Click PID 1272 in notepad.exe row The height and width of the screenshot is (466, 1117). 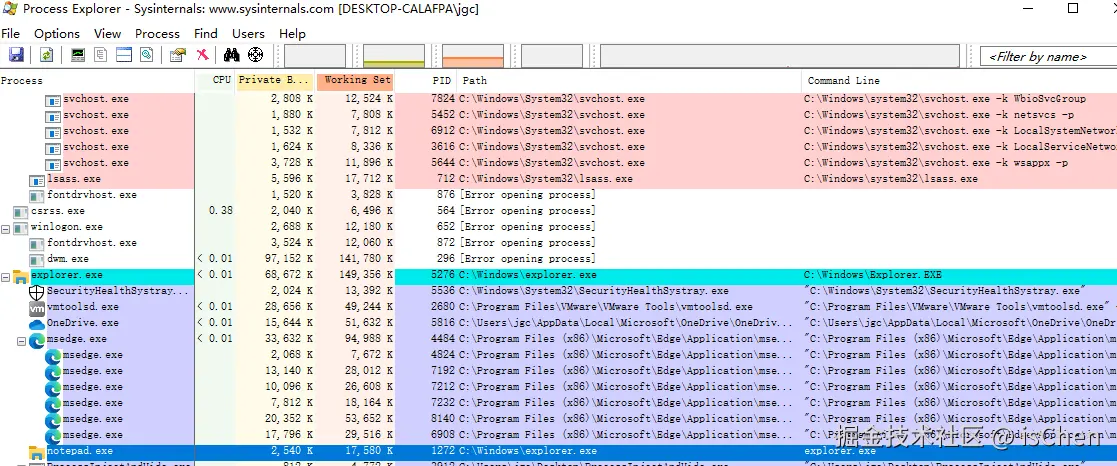click(x=443, y=451)
